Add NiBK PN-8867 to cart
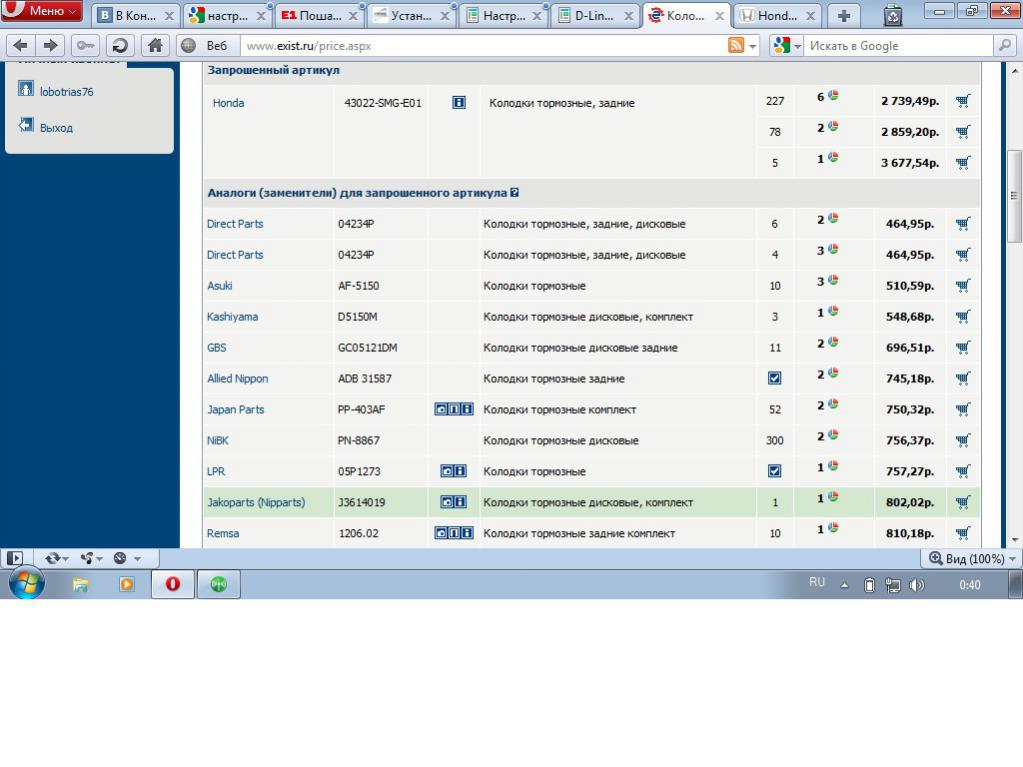The height and width of the screenshot is (767, 1023). [963, 440]
